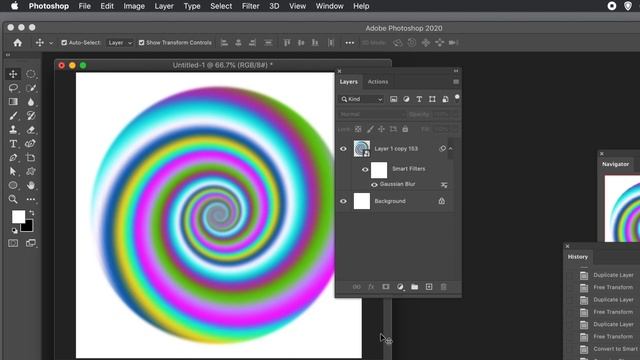Screen dimensions: 640x360
Task: Open the Filter menu
Action: (250, 6)
